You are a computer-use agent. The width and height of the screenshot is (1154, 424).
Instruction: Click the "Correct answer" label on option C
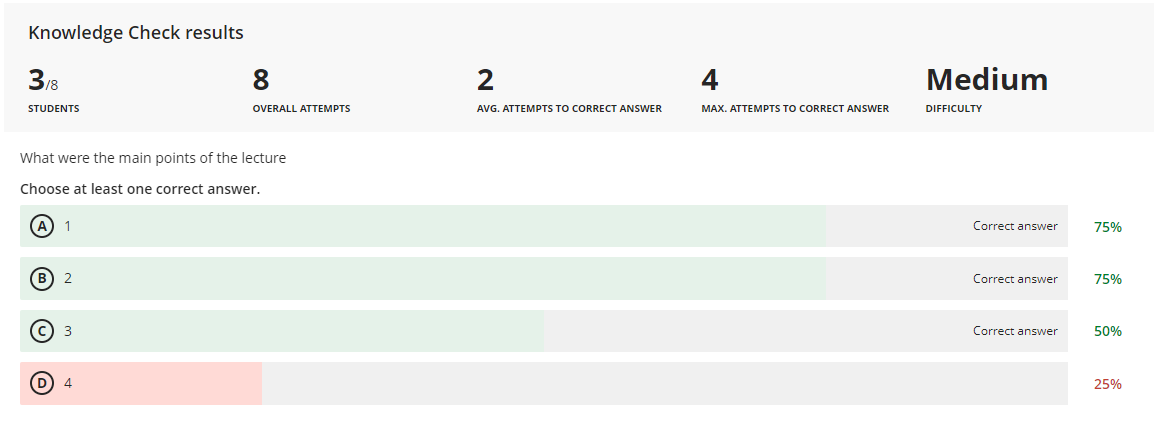coord(1015,331)
